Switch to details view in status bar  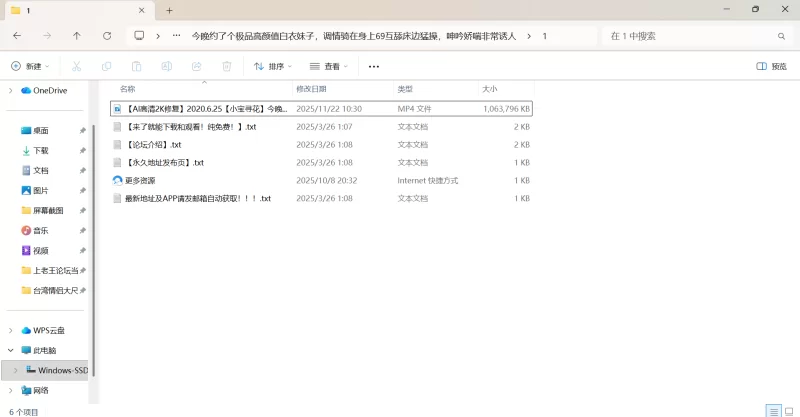click(772, 410)
